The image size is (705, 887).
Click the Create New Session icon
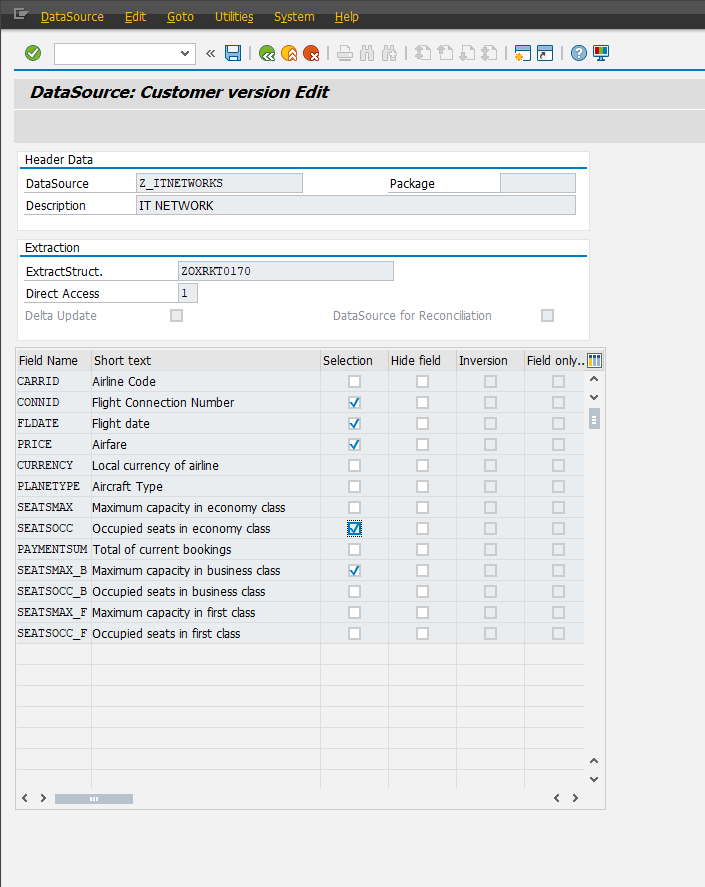[x=522, y=53]
